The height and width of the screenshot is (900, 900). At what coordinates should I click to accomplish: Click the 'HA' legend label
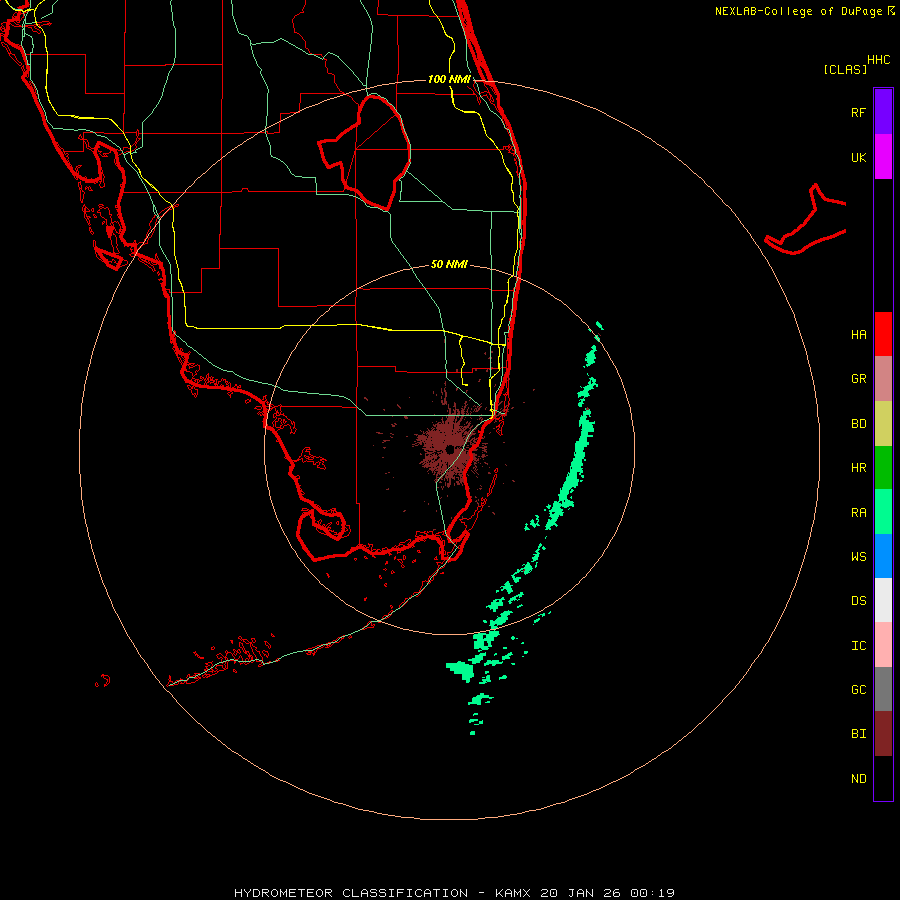(x=858, y=334)
